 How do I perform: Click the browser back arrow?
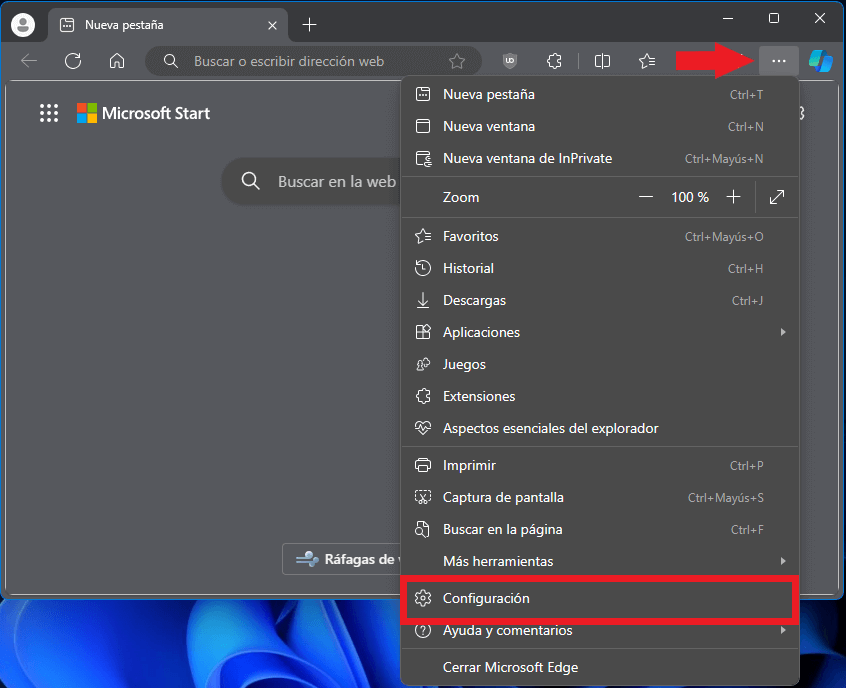[x=29, y=61]
